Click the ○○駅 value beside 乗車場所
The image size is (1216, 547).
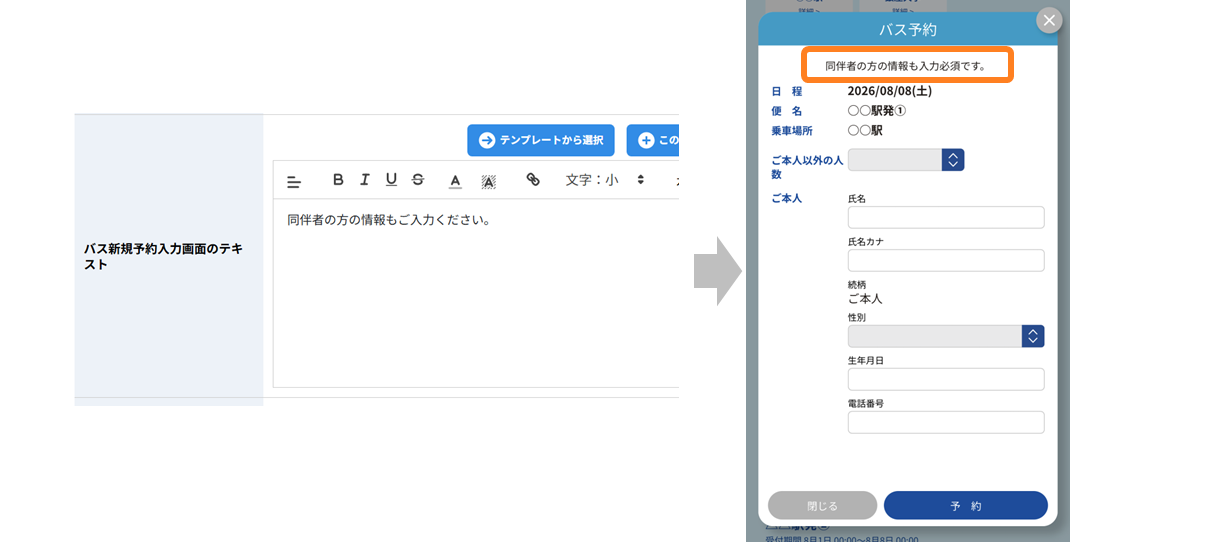[865, 131]
